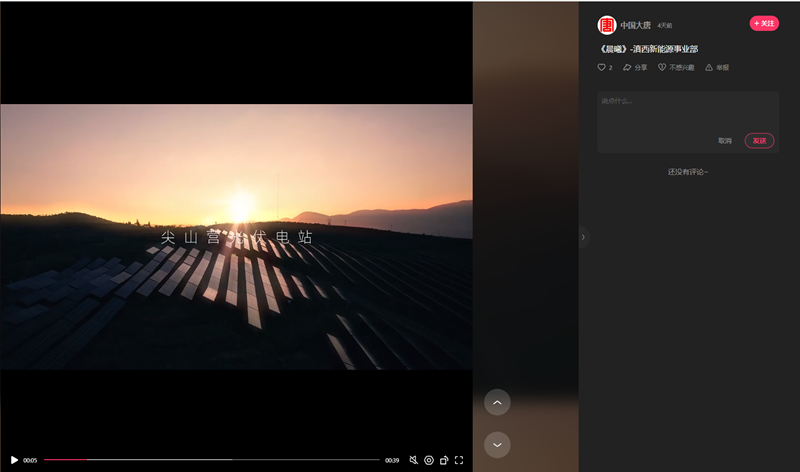800x472 pixels.
Task: Open the 中国大唐 avatar profile
Action: [607, 25]
